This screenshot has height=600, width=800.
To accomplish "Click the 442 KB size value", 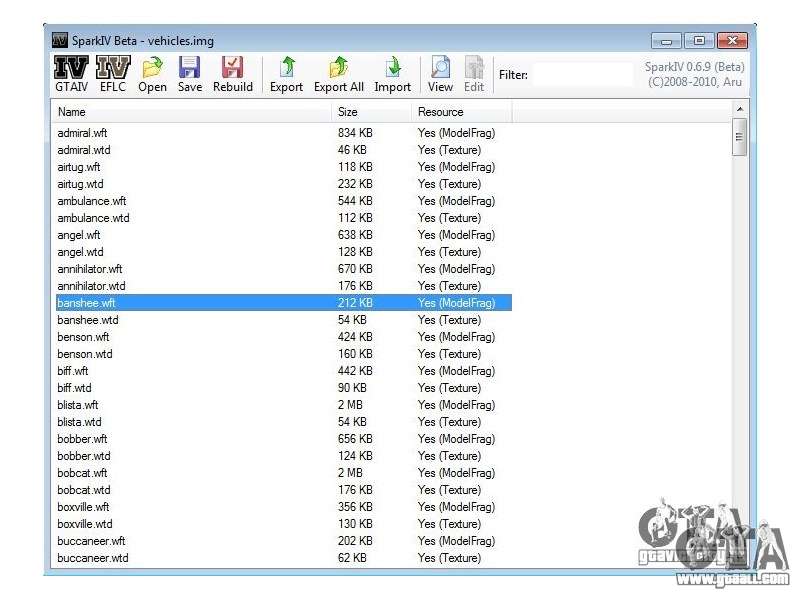I will click(355, 371).
